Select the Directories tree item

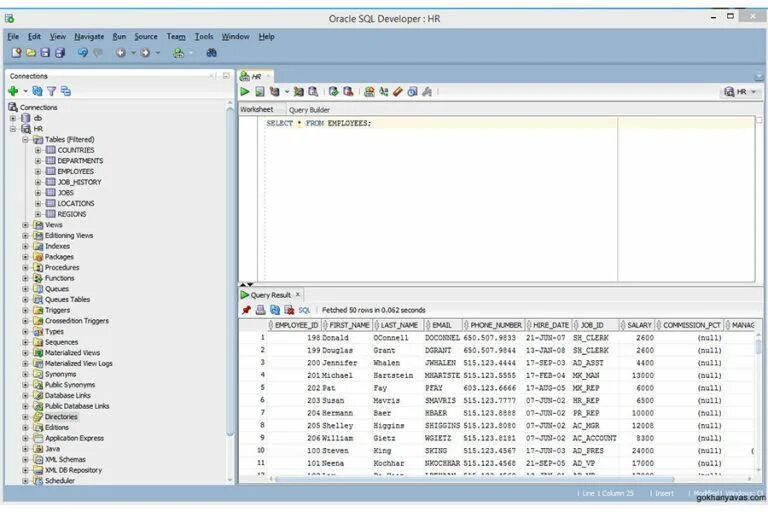tap(61, 417)
